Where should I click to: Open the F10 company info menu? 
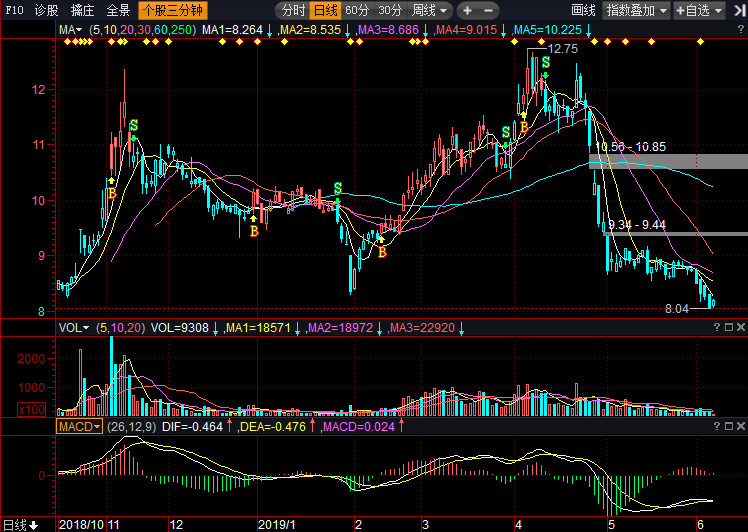tap(14, 10)
